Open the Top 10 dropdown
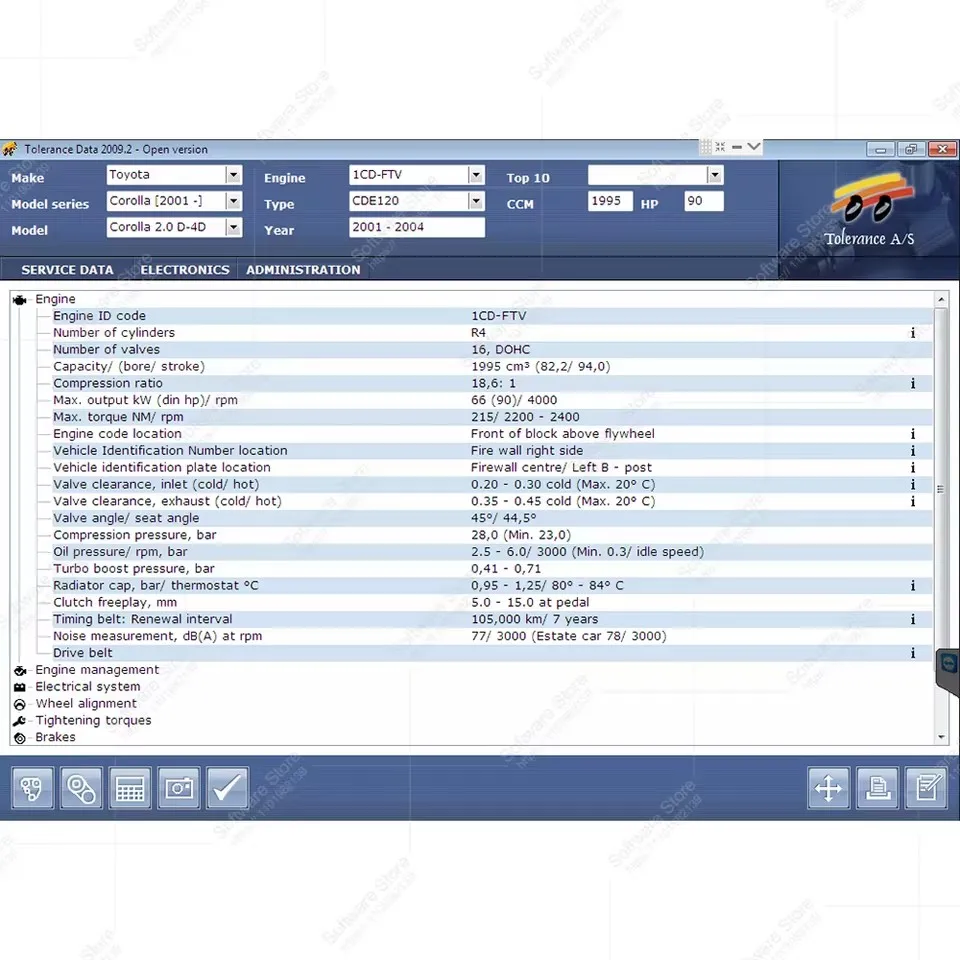Viewport: 960px width, 960px height. [x=714, y=174]
